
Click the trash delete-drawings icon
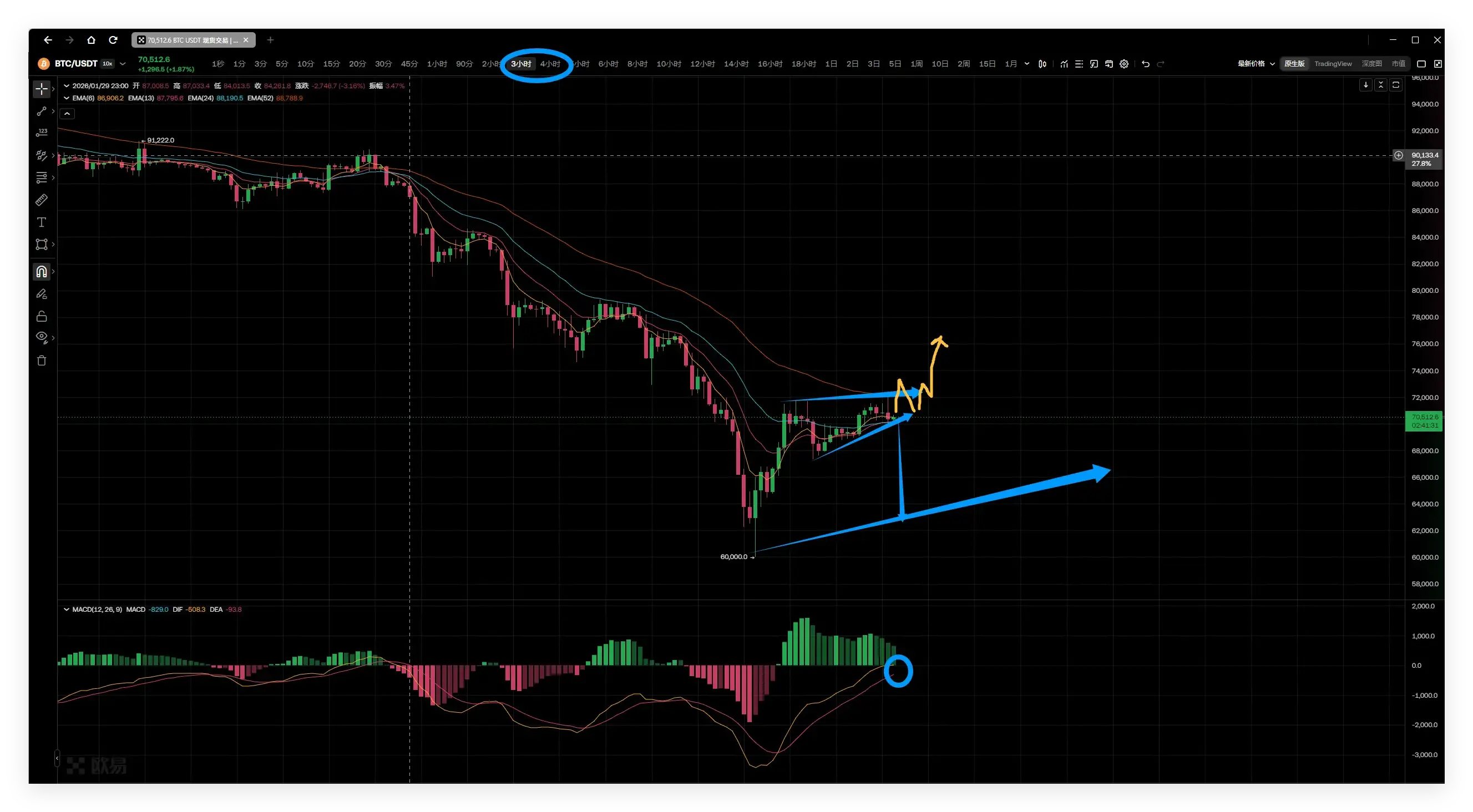click(x=41, y=361)
